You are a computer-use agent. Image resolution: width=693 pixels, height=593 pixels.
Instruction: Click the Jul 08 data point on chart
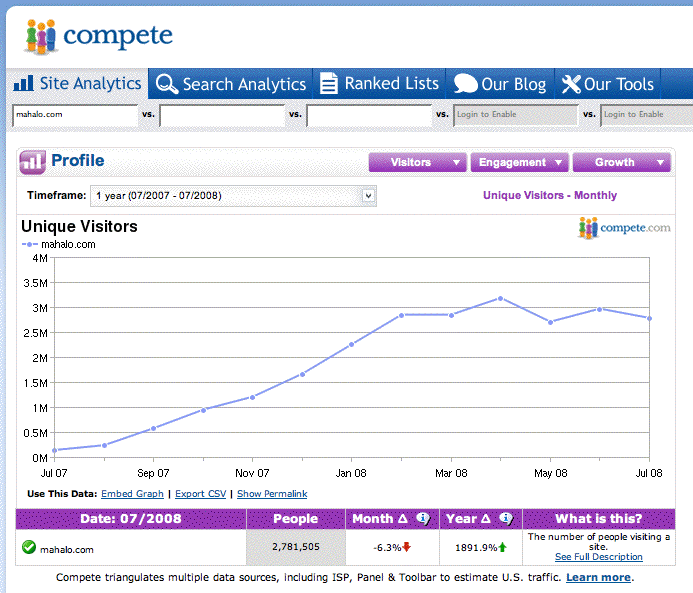click(649, 319)
